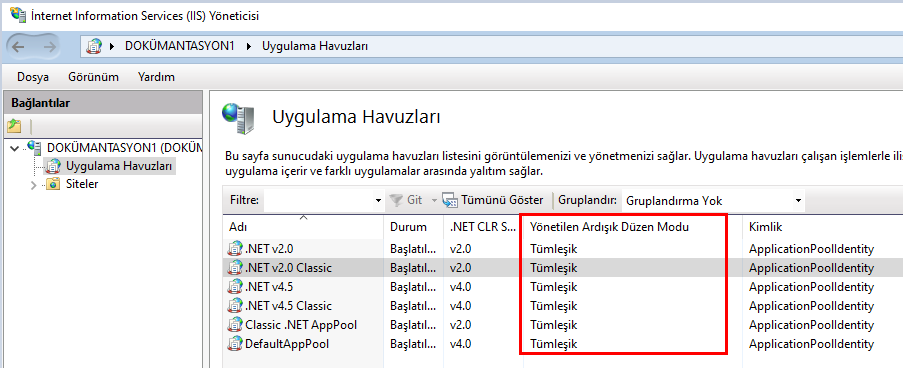
Task: Click the DefaultAppPool icon
Action: (235, 344)
